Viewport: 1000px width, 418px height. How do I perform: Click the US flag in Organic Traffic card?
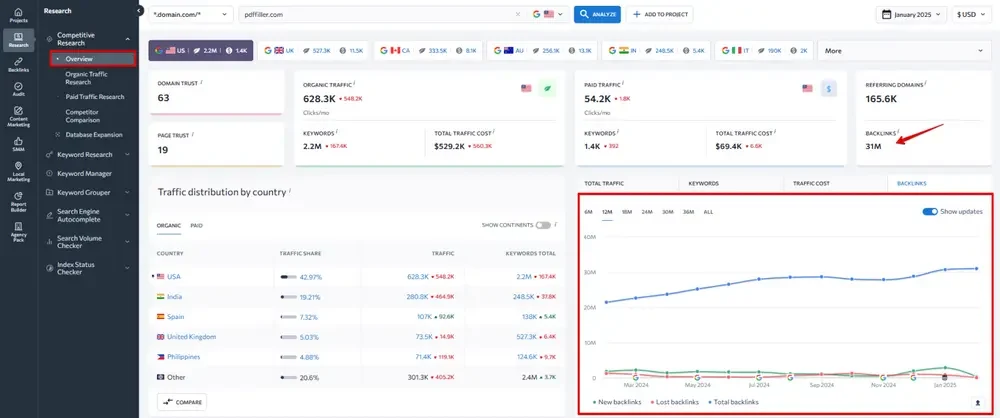[x=526, y=89]
